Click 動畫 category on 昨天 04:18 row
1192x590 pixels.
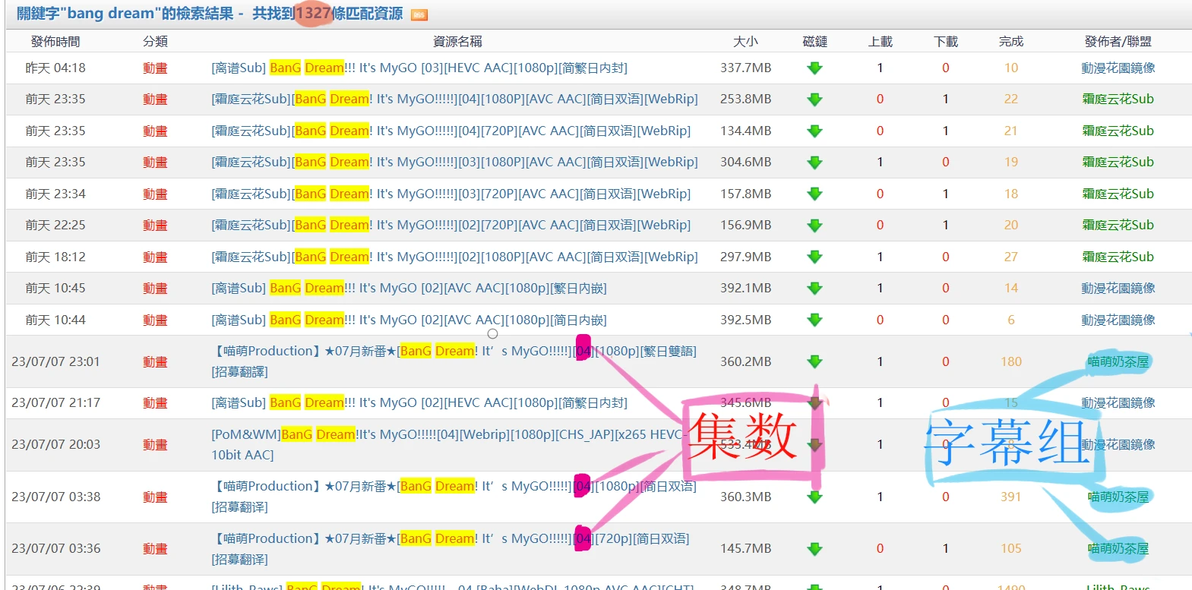155,68
